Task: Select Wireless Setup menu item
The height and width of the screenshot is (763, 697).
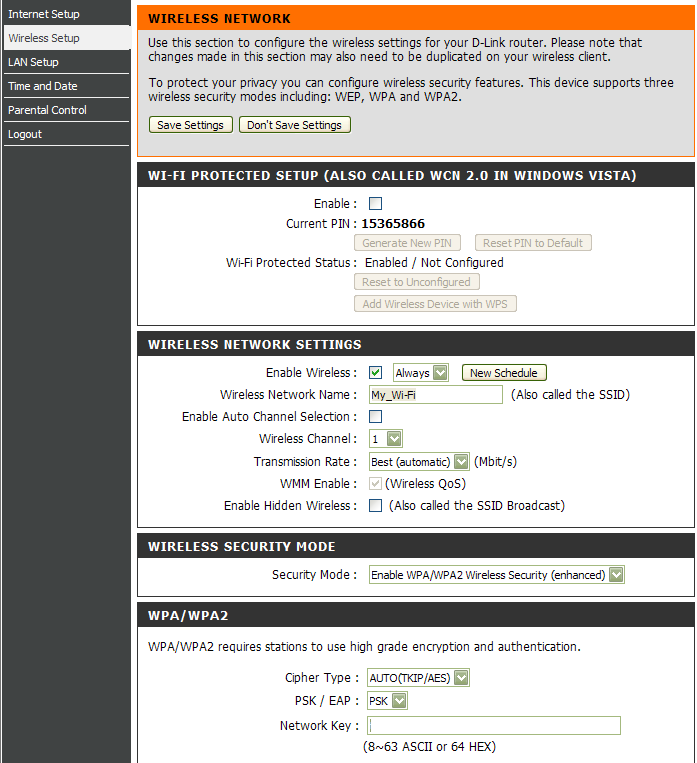Action: (x=66, y=38)
